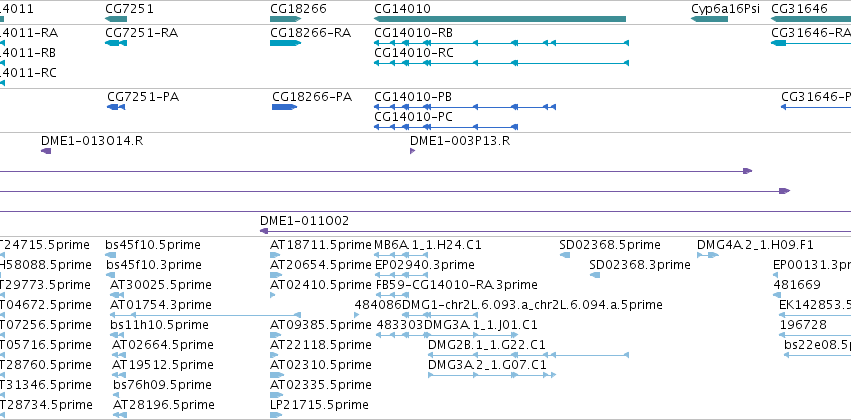Click the AT02310.5prime label
851x420 pixels.
pyautogui.click(x=321, y=365)
